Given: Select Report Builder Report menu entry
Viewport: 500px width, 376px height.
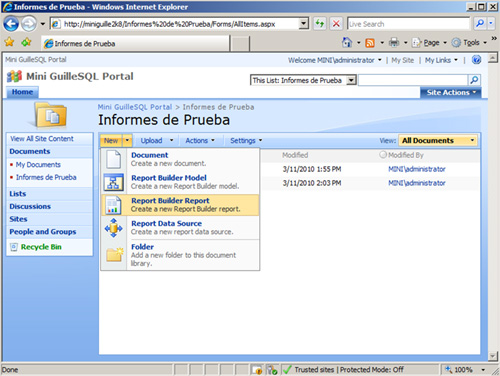Looking at the screenshot, I should [x=180, y=205].
